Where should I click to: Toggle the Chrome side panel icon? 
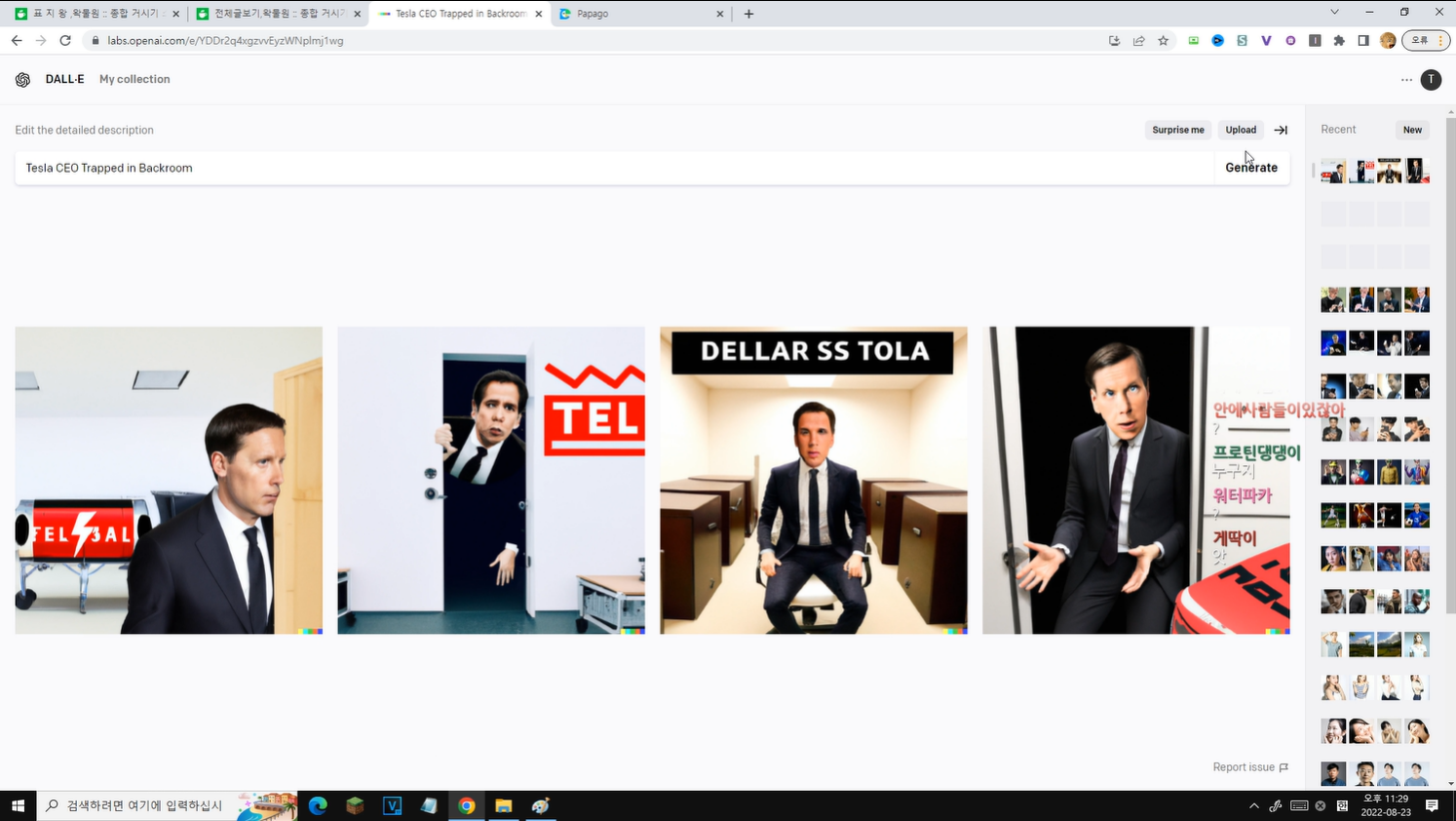[x=1363, y=41]
